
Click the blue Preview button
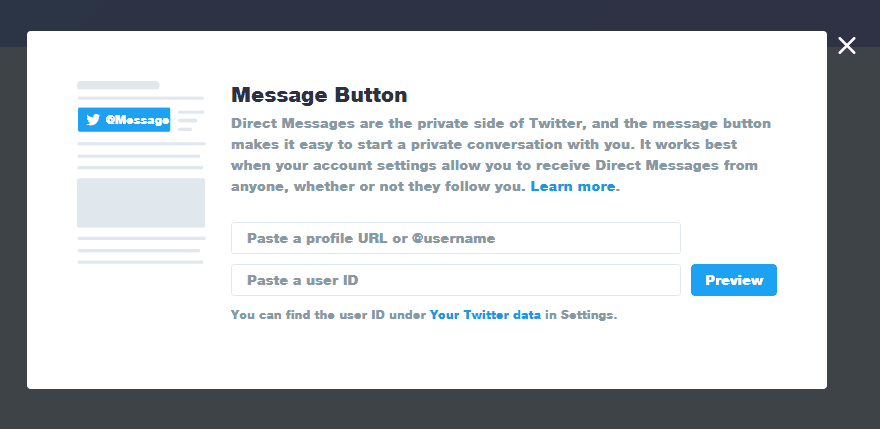pyautogui.click(x=734, y=280)
